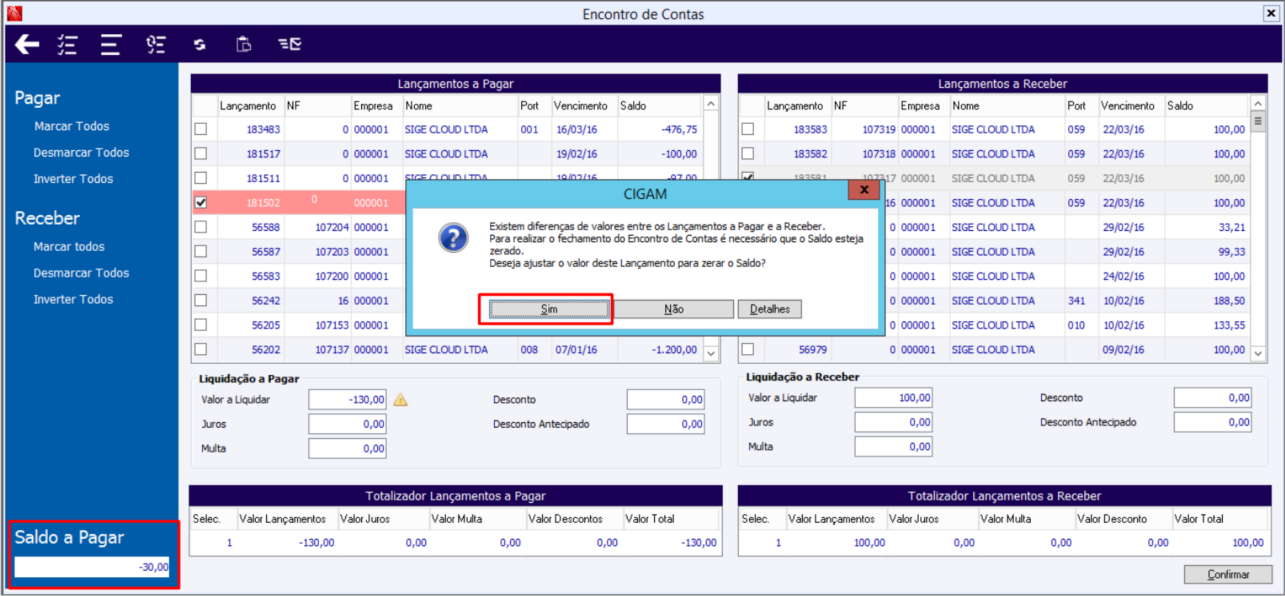The image size is (1285, 596).
Task: Click Empresa column header in Receber table
Action: pyautogui.click(x=923, y=105)
